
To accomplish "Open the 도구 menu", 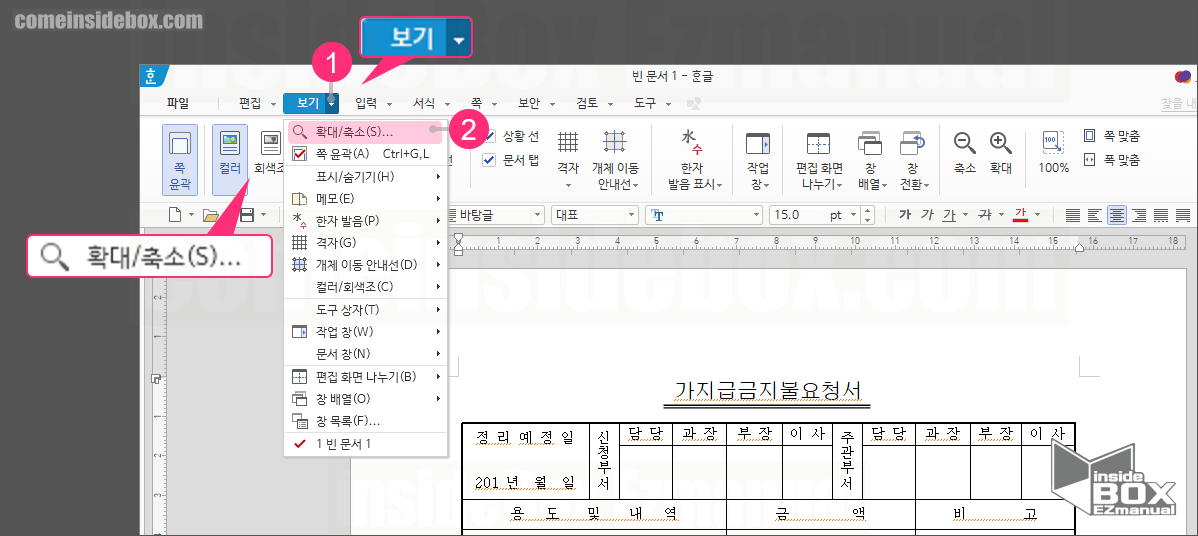I will click(x=646, y=103).
